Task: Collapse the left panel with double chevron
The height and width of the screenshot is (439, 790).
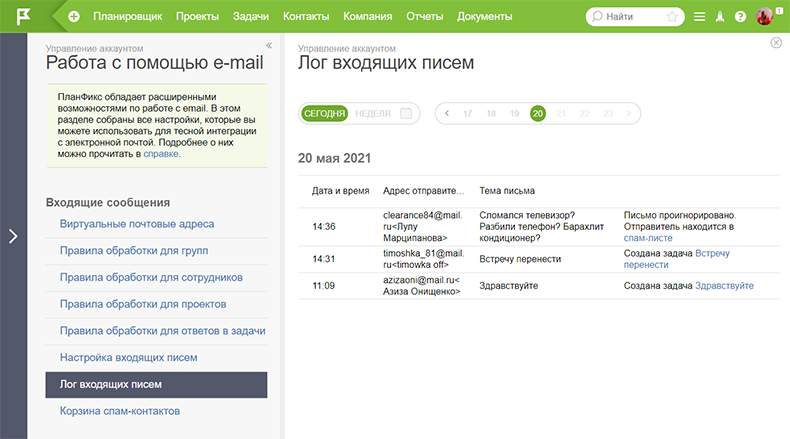Action: pyautogui.click(x=269, y=45)
